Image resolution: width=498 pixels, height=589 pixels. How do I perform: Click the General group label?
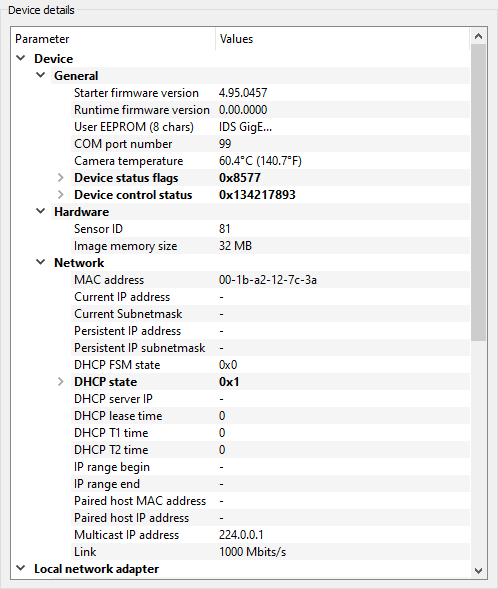click(x=76, y=76)
